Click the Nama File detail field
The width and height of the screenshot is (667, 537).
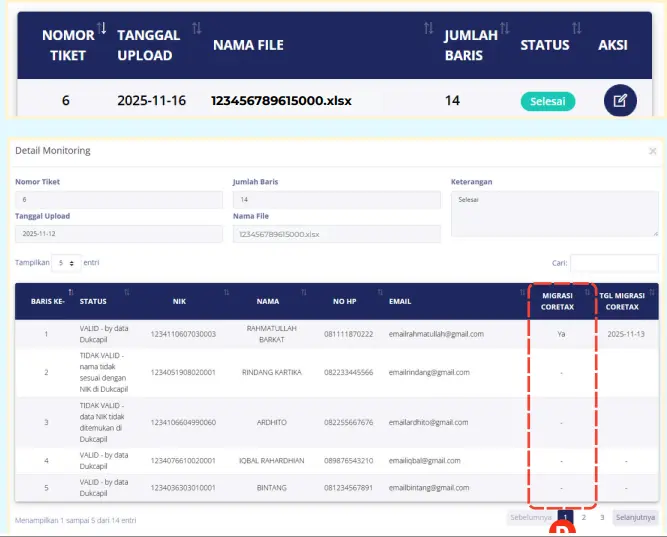(x=336, y=234)
